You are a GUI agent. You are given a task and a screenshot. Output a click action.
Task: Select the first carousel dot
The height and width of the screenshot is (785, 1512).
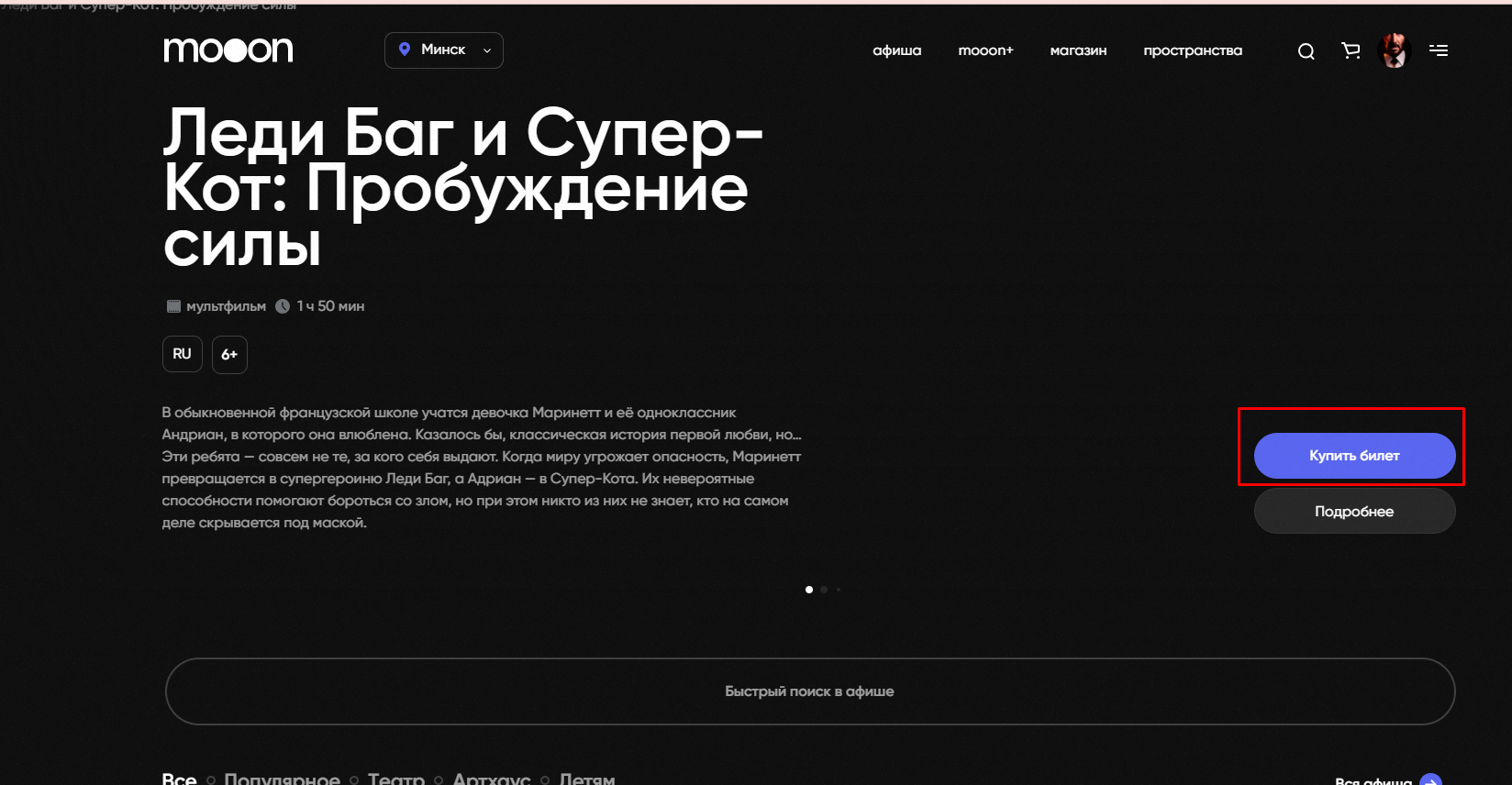pyautogui.click(x=808, y=590)
